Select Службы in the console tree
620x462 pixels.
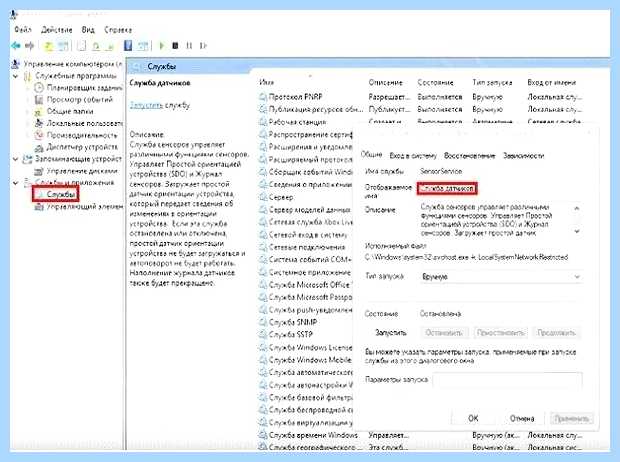point(60,195)
